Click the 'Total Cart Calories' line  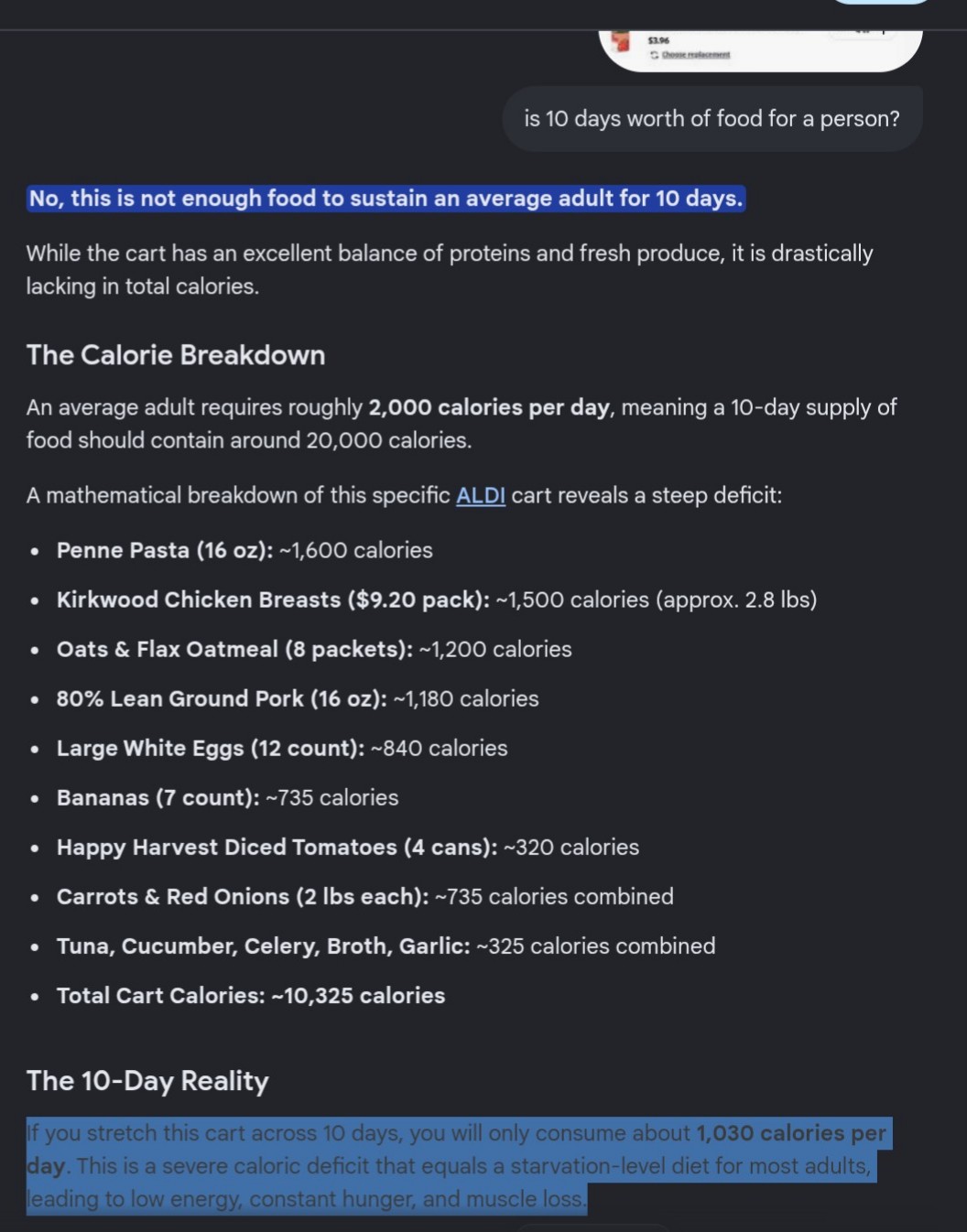(251, 995)
